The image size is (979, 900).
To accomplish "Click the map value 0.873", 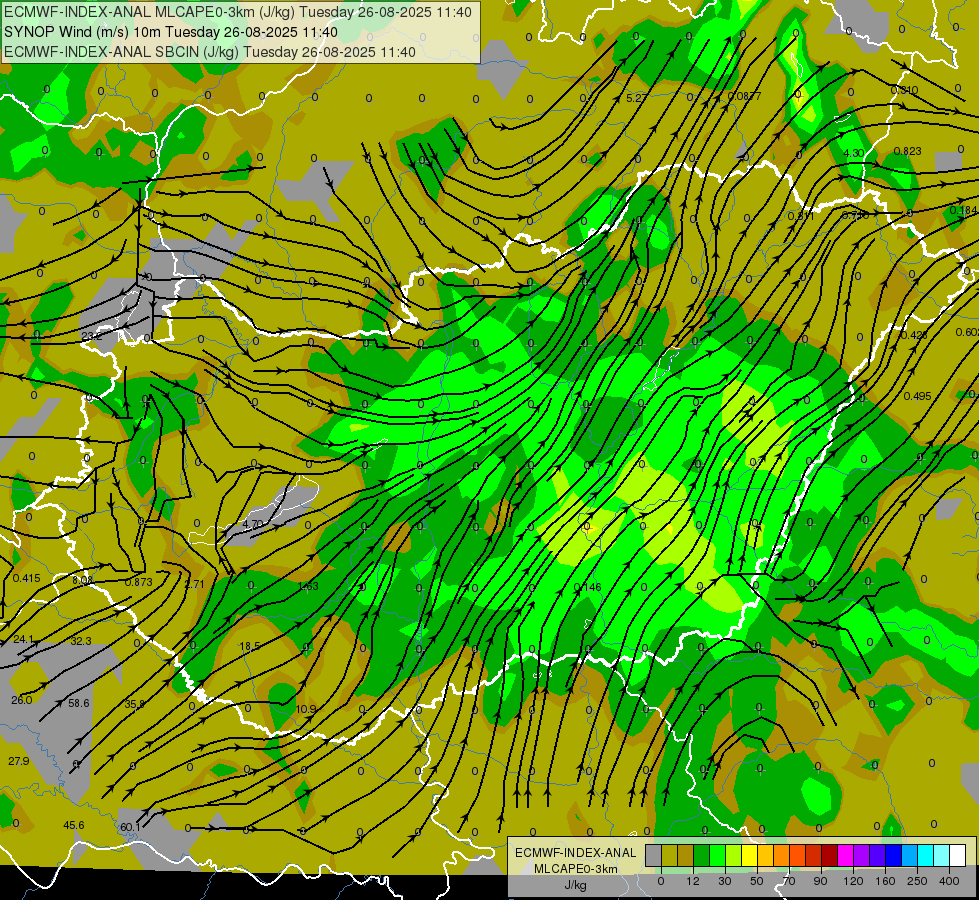I will click(139, 583).
